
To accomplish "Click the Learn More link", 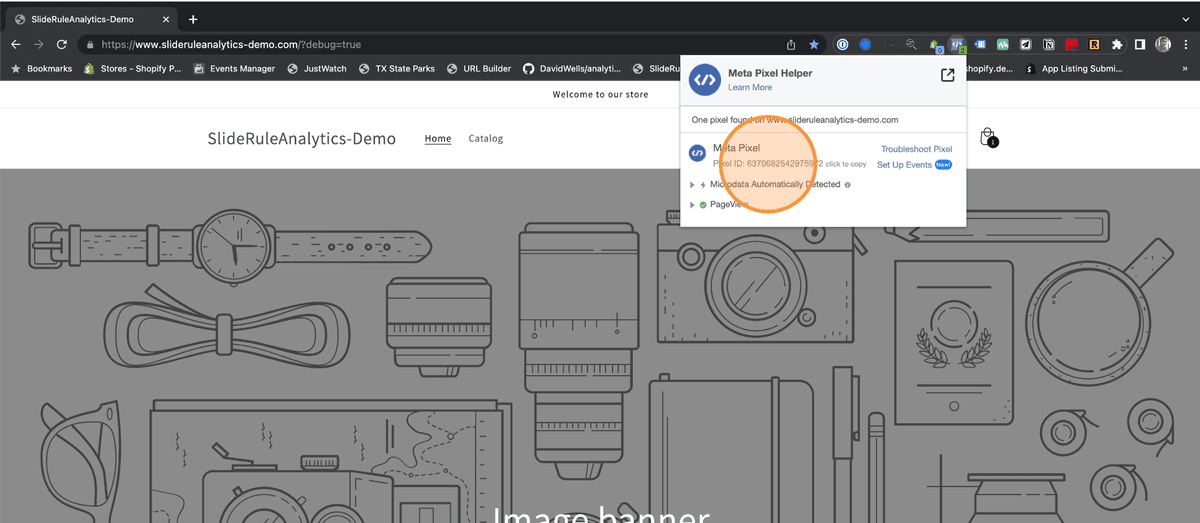I will pos(750,87).
